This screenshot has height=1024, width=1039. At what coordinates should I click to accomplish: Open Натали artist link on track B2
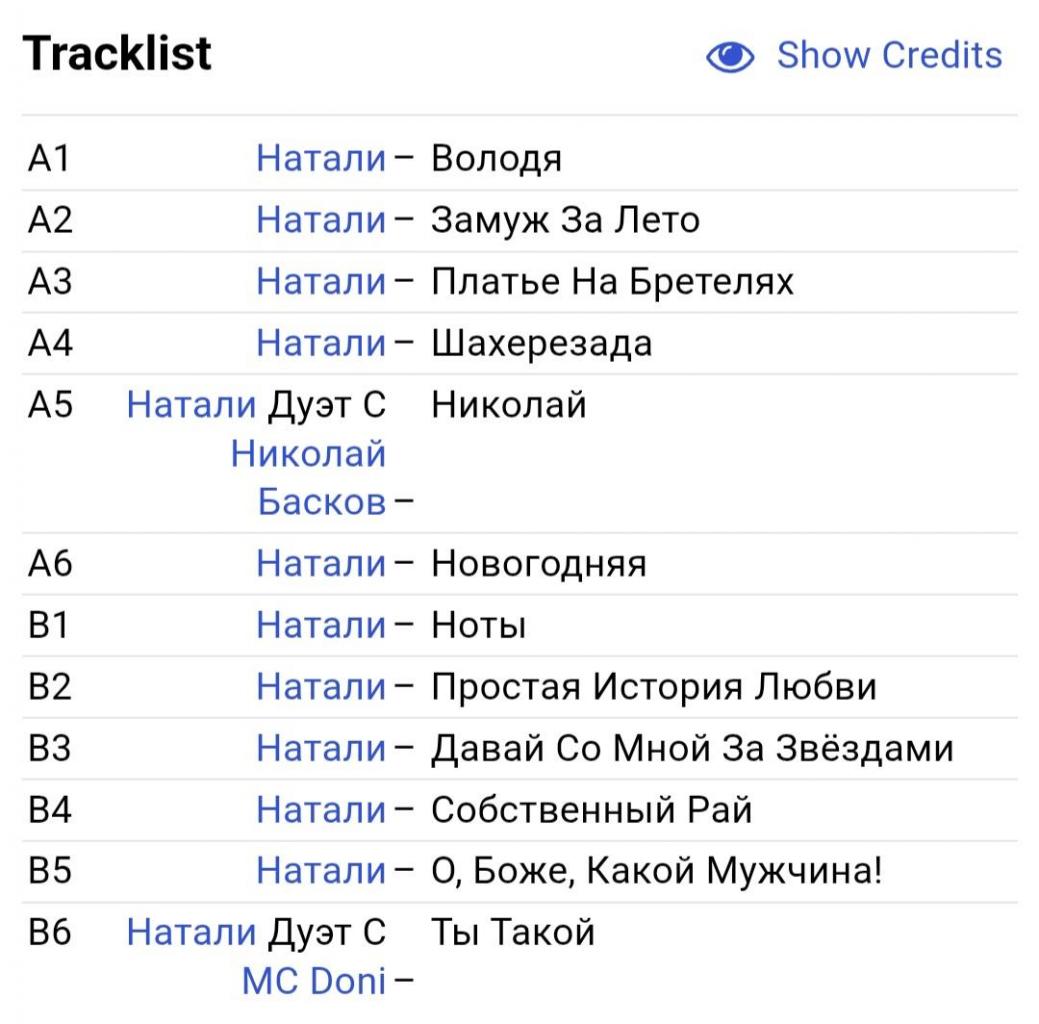pyautogui.click(x=321, y=688)
